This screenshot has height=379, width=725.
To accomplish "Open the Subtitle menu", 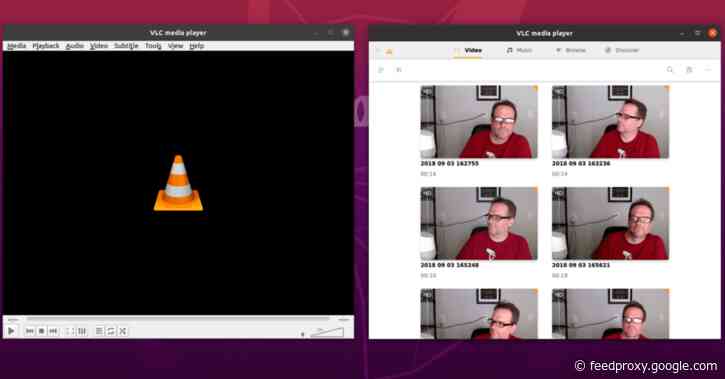I will point(126,46).
